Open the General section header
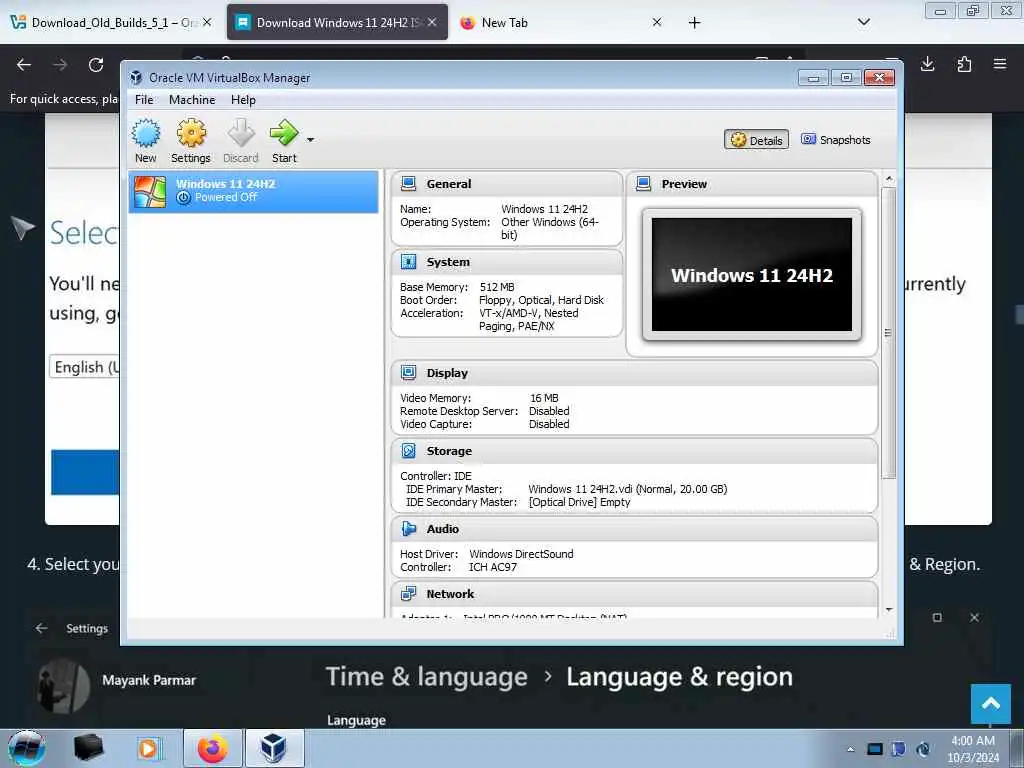This screenshot has height=768, width=1024. point(507,184)
